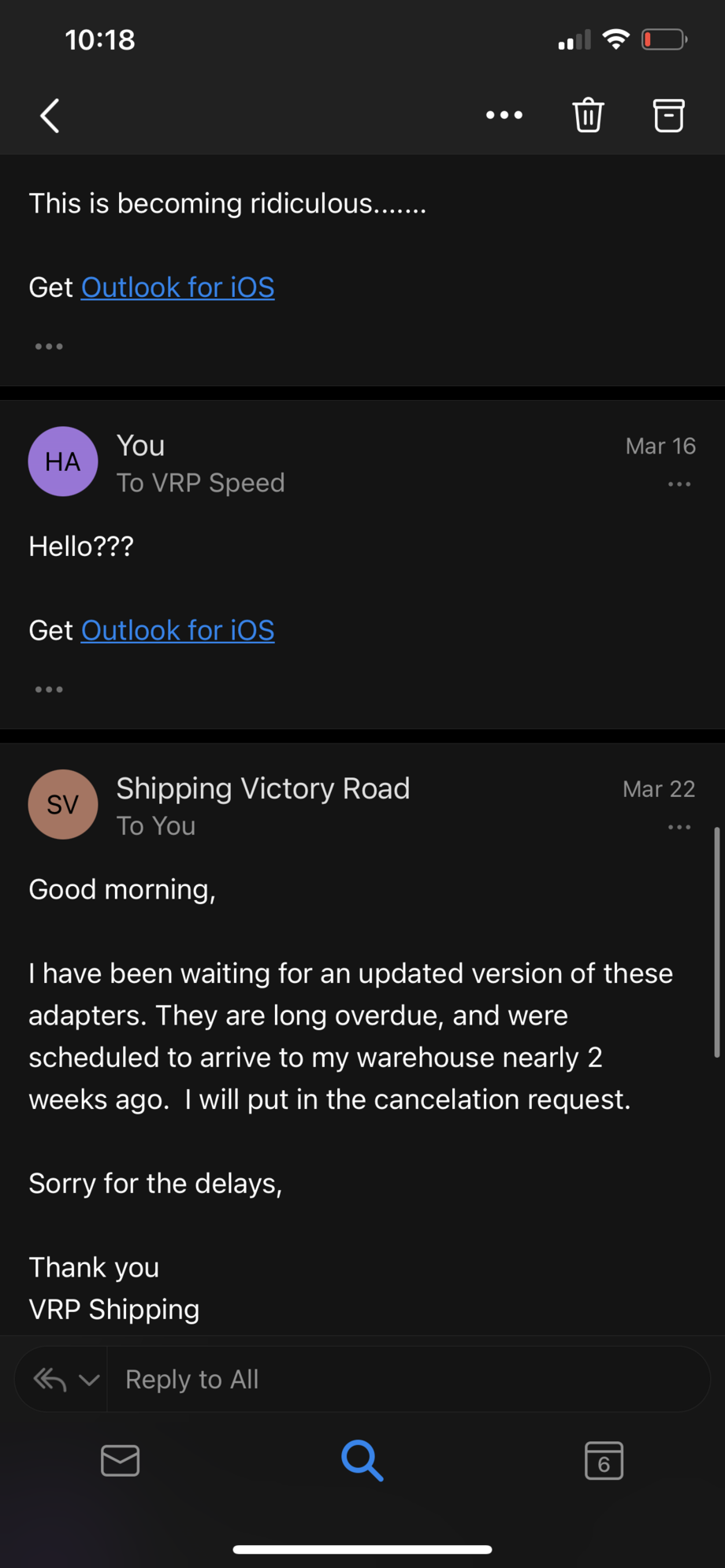725x1568 pixels.
Task: Tap the SV avatar for Shipping Victory Road
Action: [x=63, y=804]
